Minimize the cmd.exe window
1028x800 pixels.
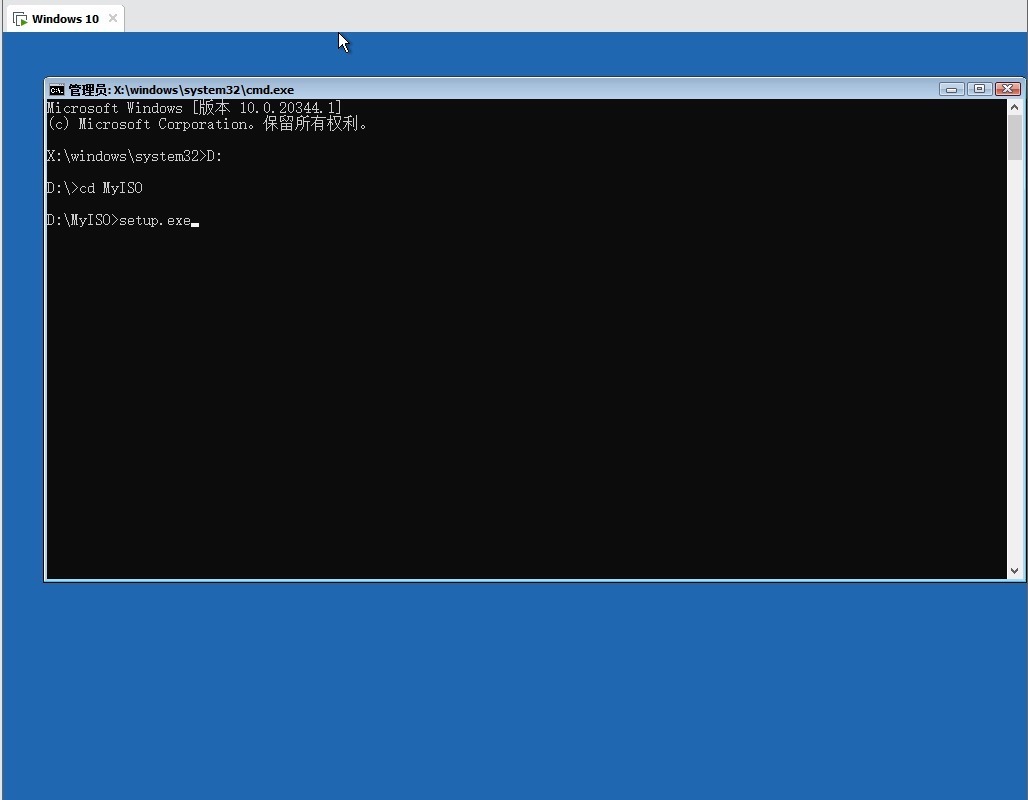pos(951,89)
